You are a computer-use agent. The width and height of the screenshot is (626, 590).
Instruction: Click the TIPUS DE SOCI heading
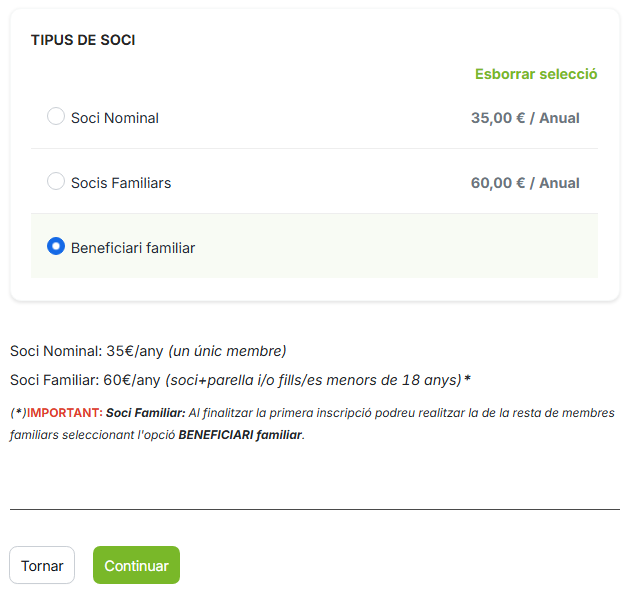83,40
